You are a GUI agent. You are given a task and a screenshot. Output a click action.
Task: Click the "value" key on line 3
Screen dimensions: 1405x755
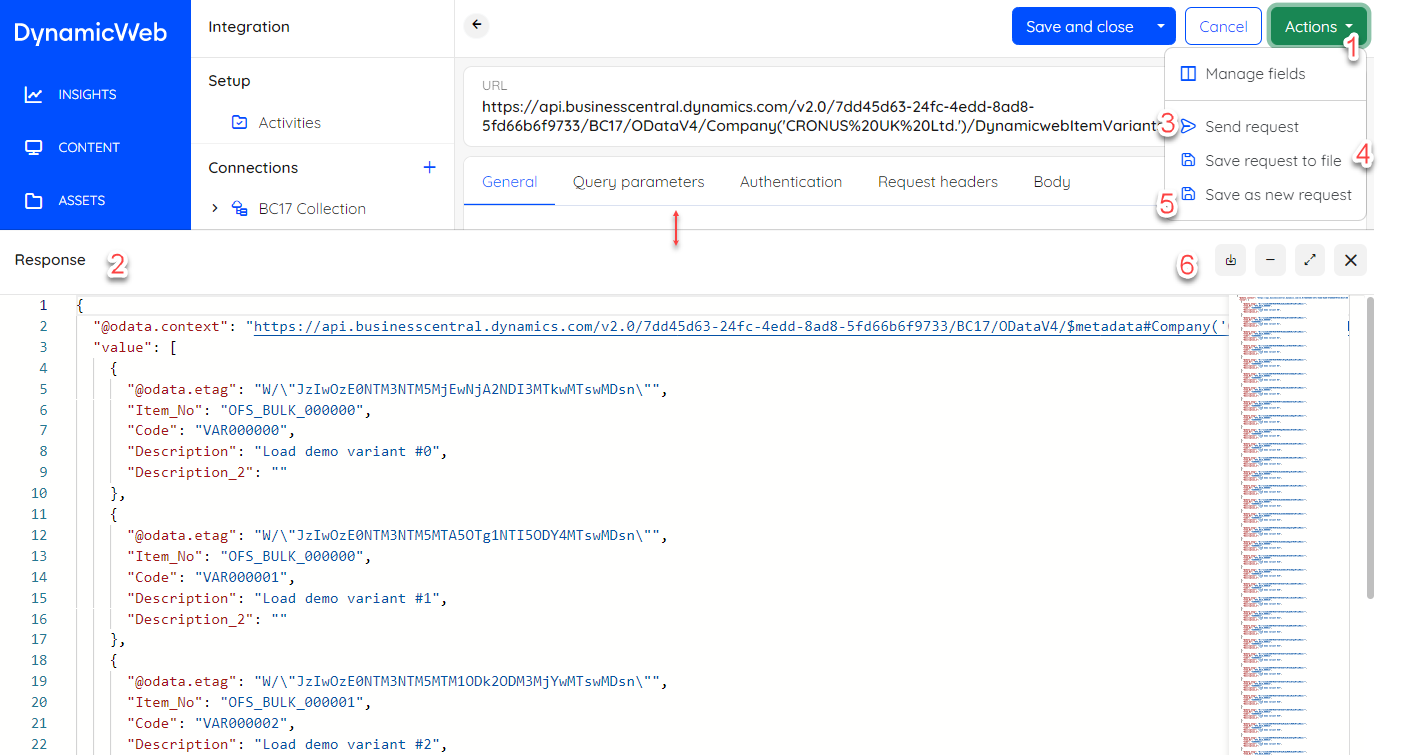[x=123, y=347]
